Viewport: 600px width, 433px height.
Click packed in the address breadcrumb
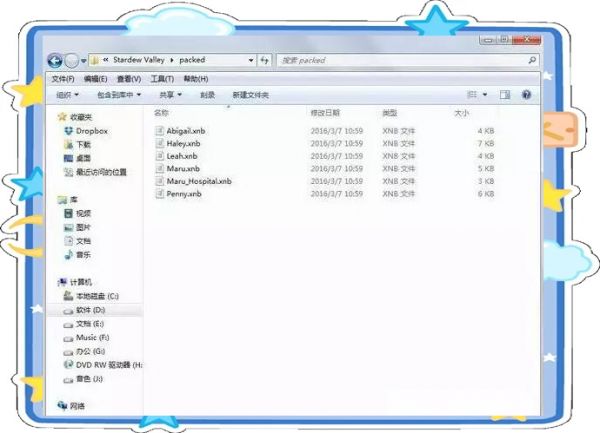tap(192, 60)
